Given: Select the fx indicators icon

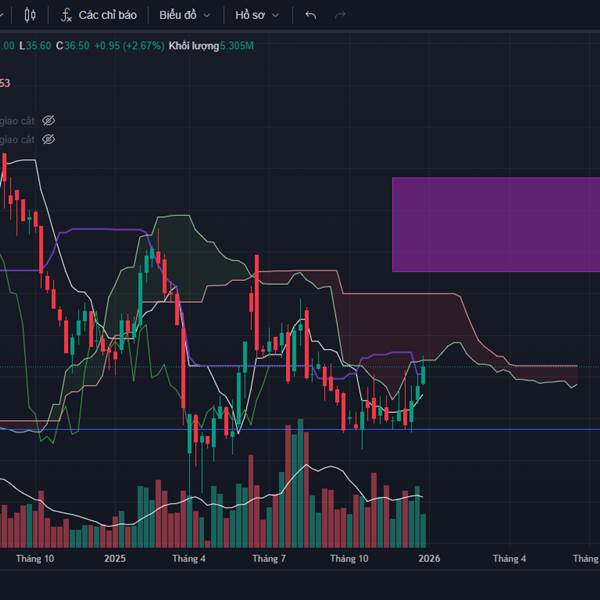Looking at the screenshot, I should [x=66, y=15].
